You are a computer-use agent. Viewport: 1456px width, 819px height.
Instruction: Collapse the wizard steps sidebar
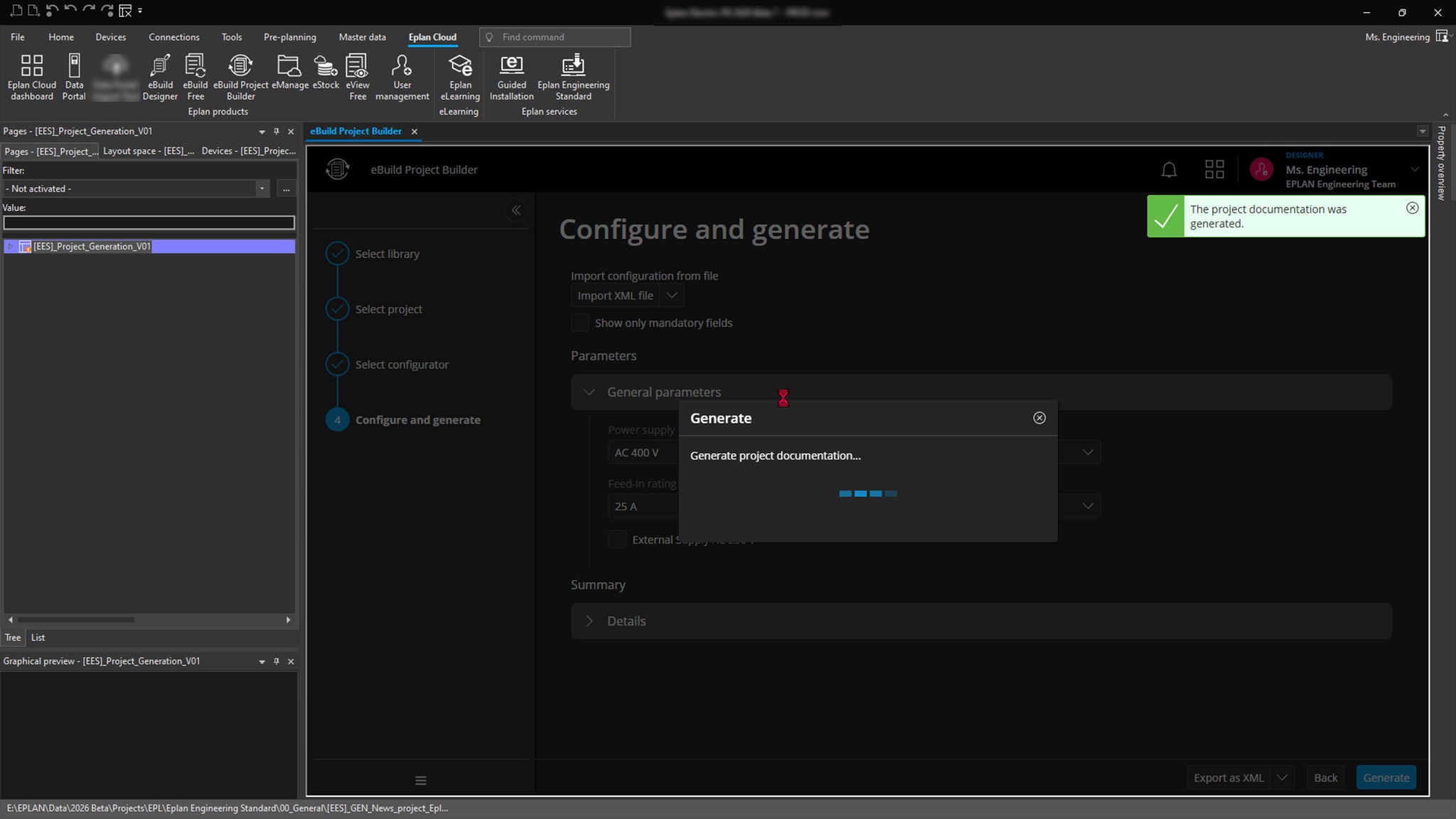[516, 210]
